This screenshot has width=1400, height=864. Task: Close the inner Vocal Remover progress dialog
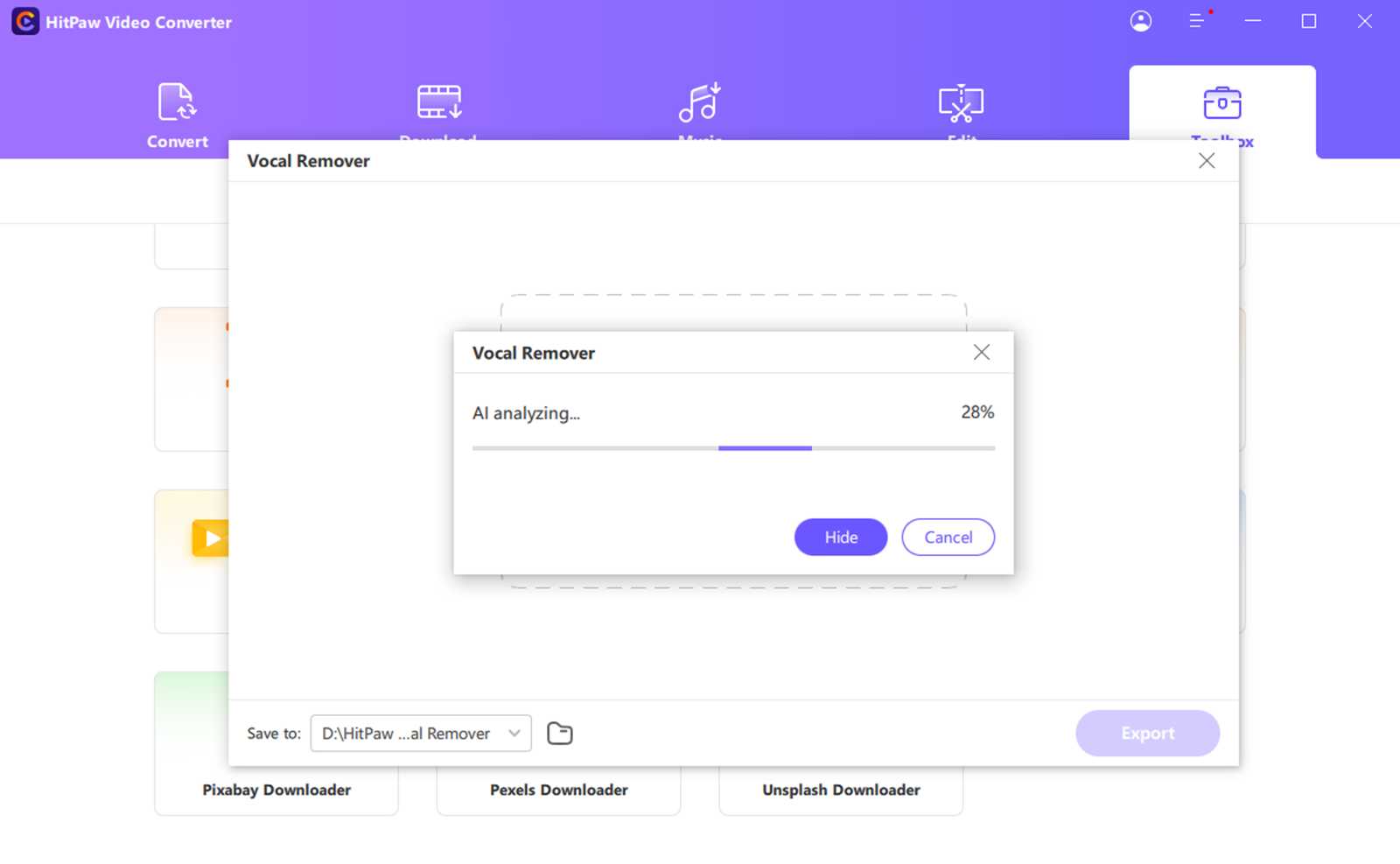[x=981, y=352]
